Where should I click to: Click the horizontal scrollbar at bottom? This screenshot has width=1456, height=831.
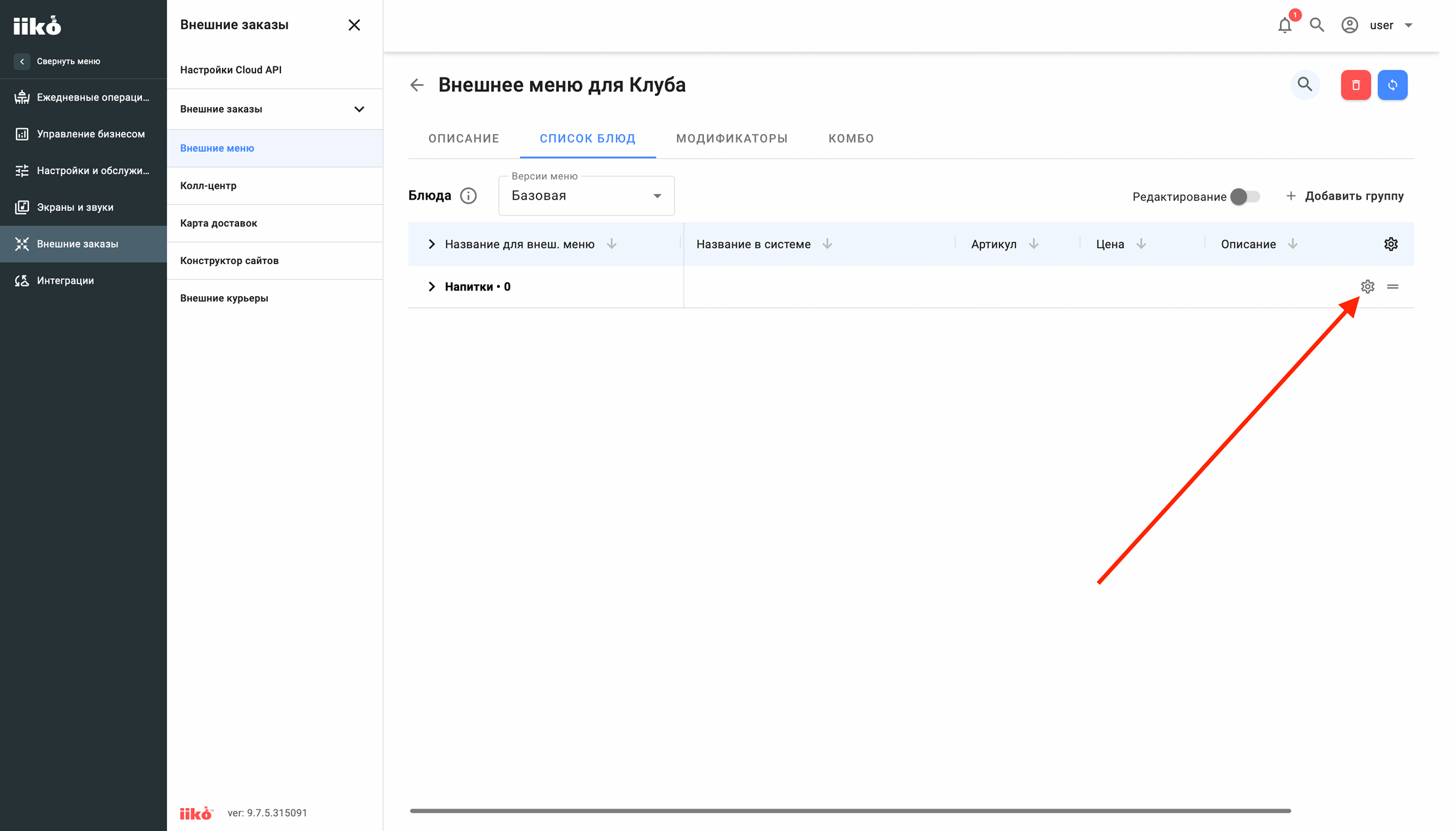850,811
